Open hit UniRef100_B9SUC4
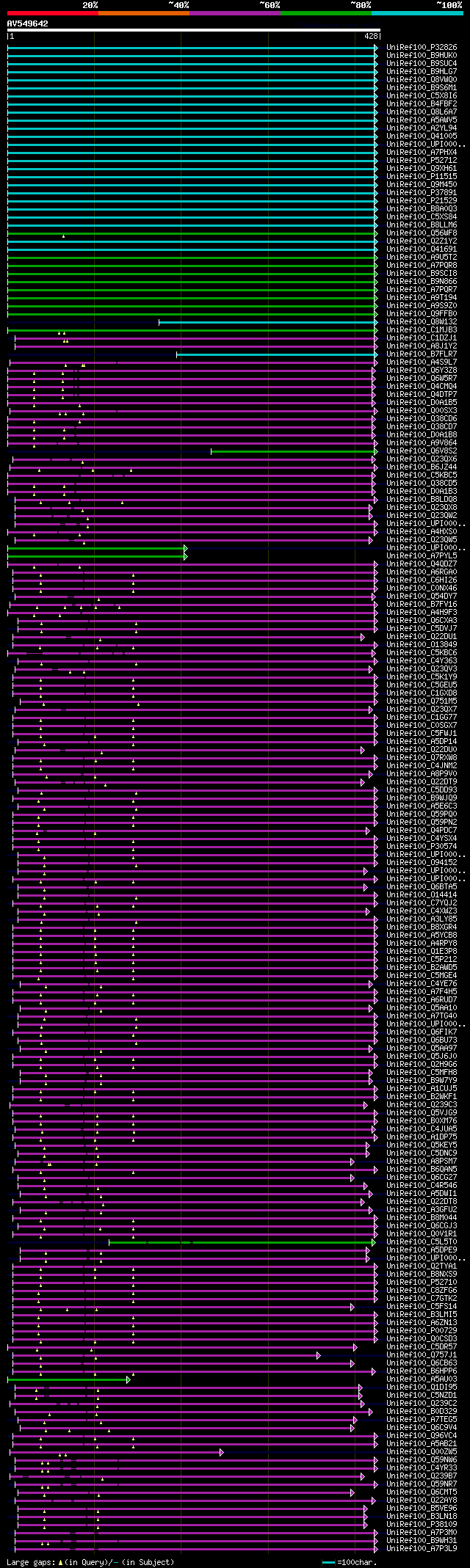Screen dimensions: 470x1568 pos(422,64)
